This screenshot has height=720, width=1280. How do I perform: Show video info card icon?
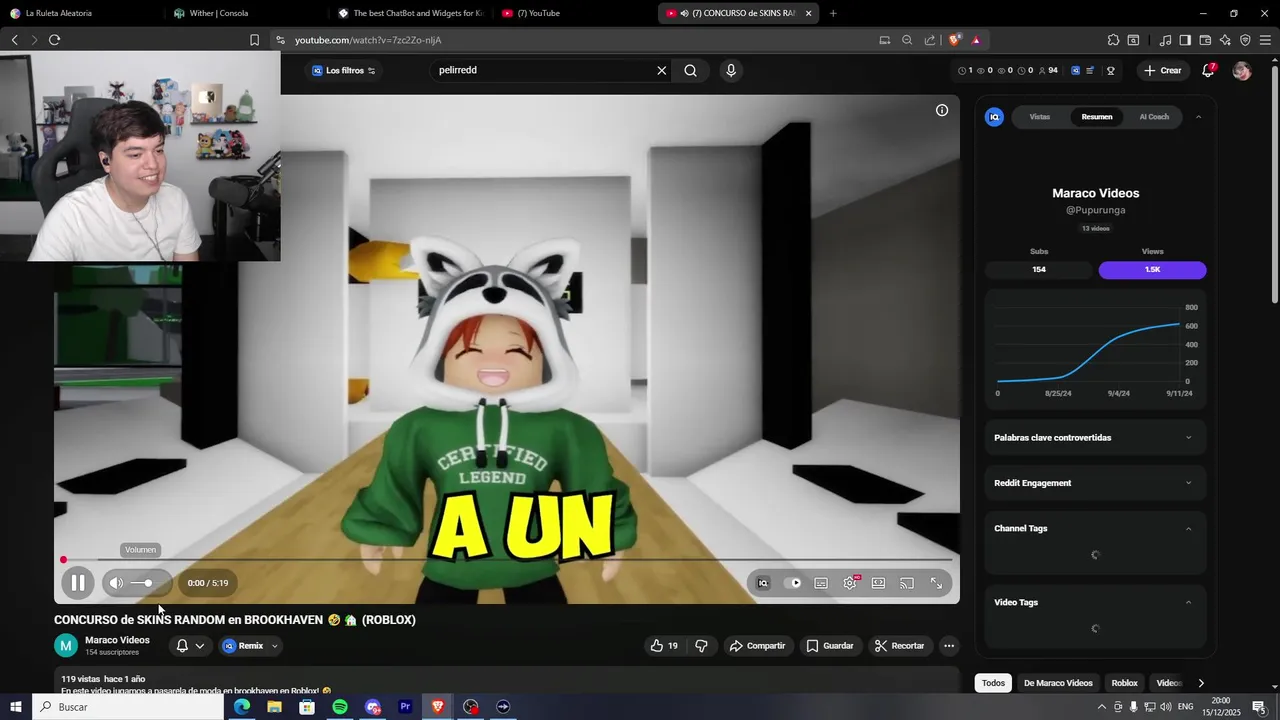pos(942,110)
